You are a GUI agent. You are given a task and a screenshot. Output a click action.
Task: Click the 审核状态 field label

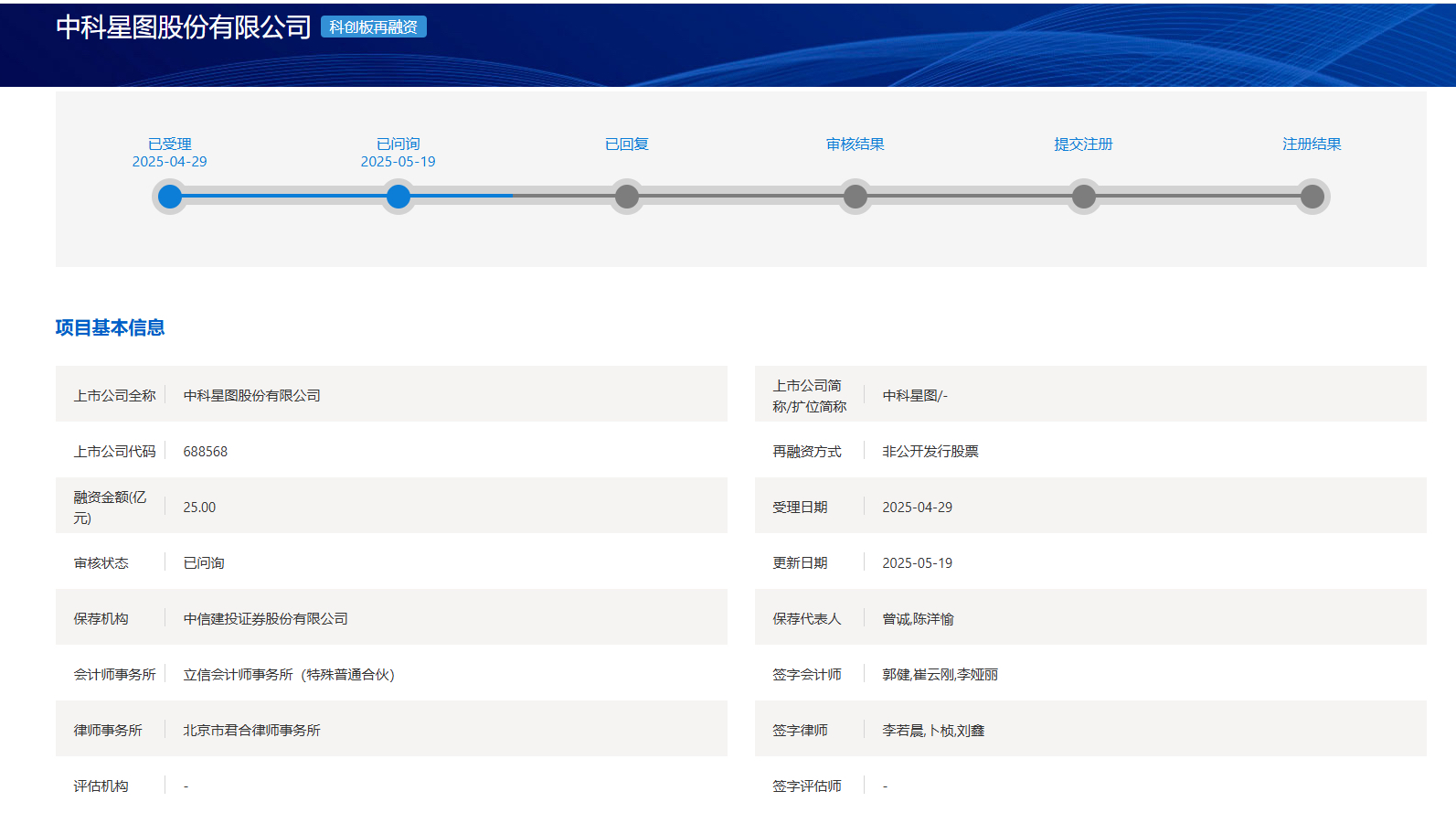point(101,563)
